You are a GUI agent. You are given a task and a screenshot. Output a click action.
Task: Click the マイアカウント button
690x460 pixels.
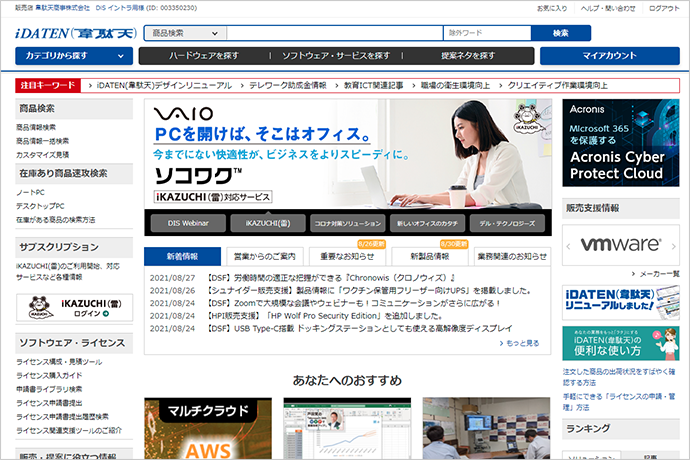[609, 56]
